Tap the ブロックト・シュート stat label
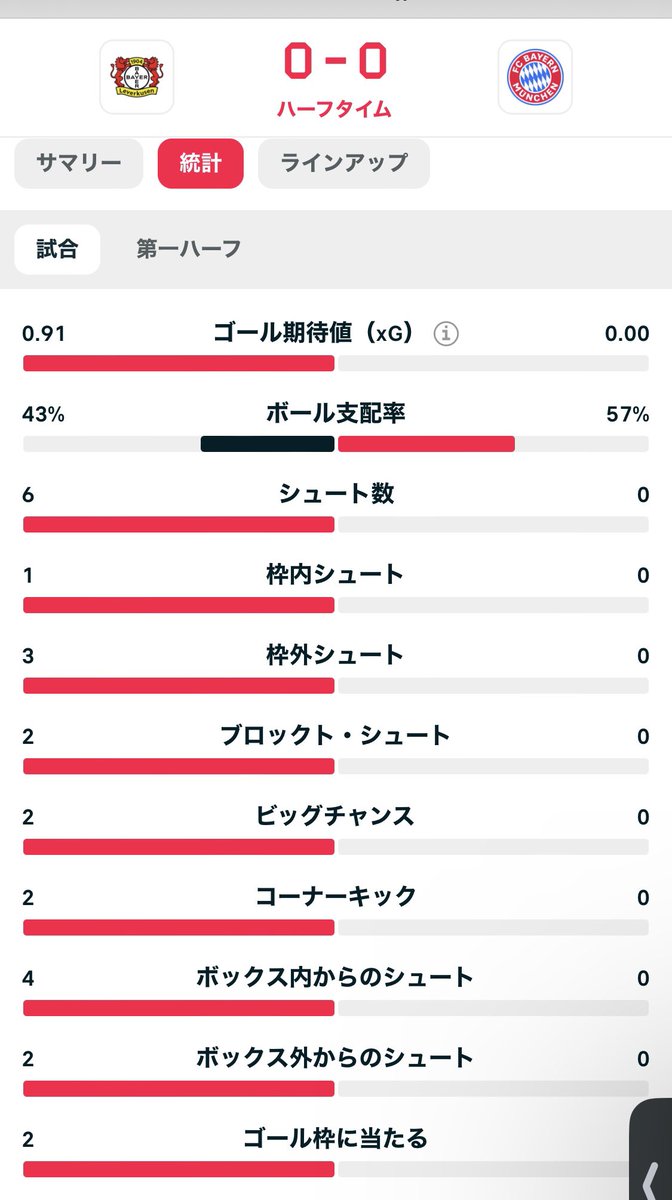Viewport: 672px width, 1200px height. [336, 736]
